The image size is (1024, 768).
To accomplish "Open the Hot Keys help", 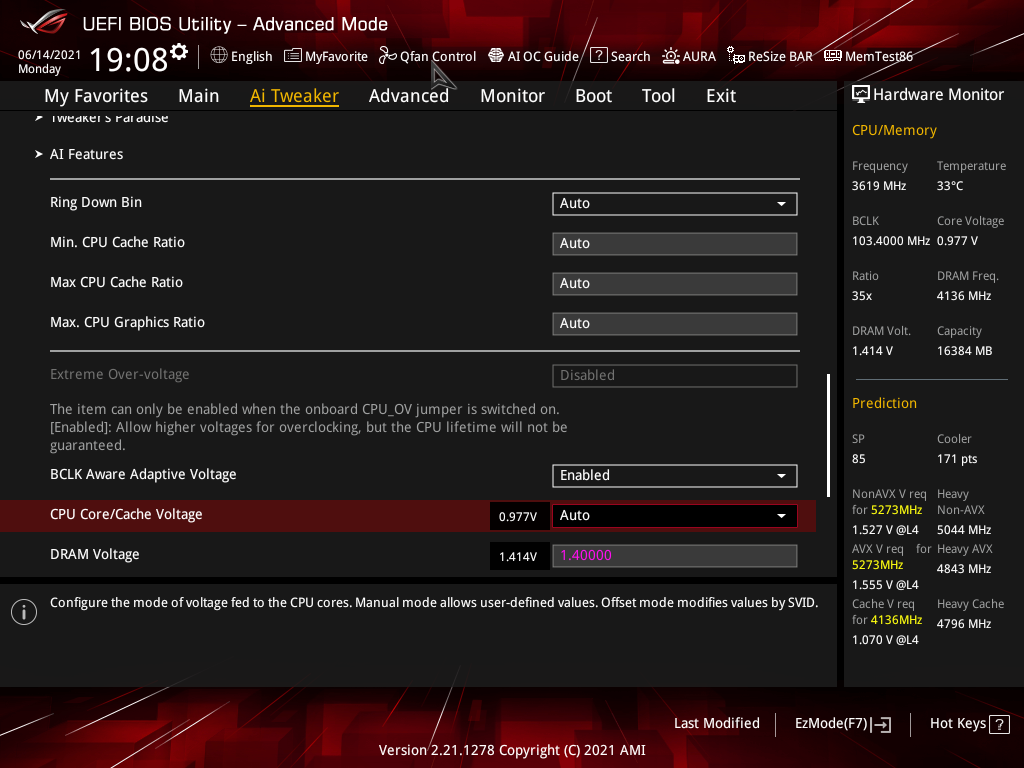I will [969, 724].
